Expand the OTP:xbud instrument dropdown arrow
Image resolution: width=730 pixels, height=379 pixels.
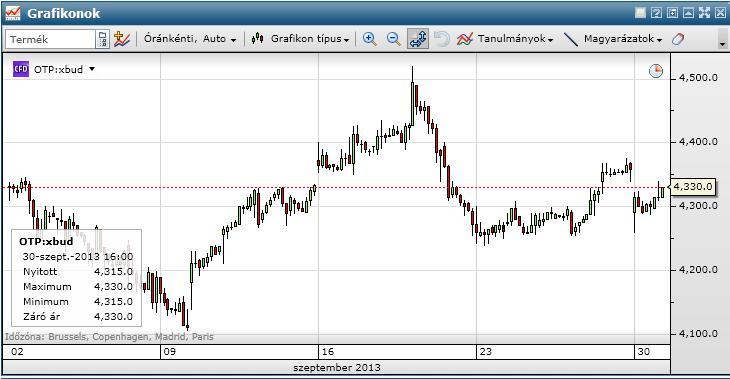92,69
